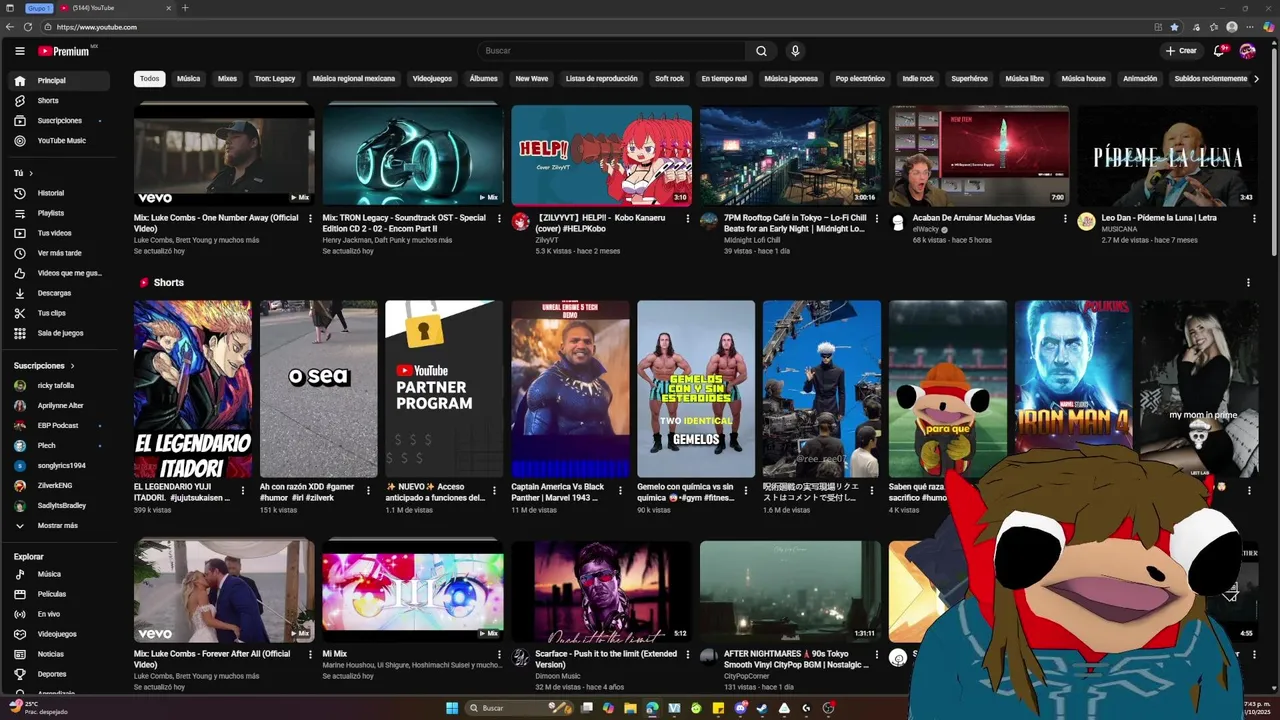The image size is (1280, 720).
Task: Click the YouTube search input field
Action: click(x=611, y=51)
